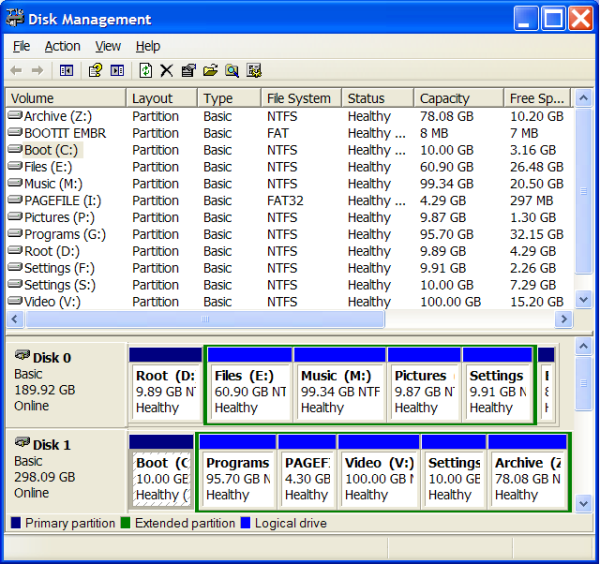Click the Disk 1 drive icon
The width and height of the screenshot is (600, 564).
click(x=22, y=442)
